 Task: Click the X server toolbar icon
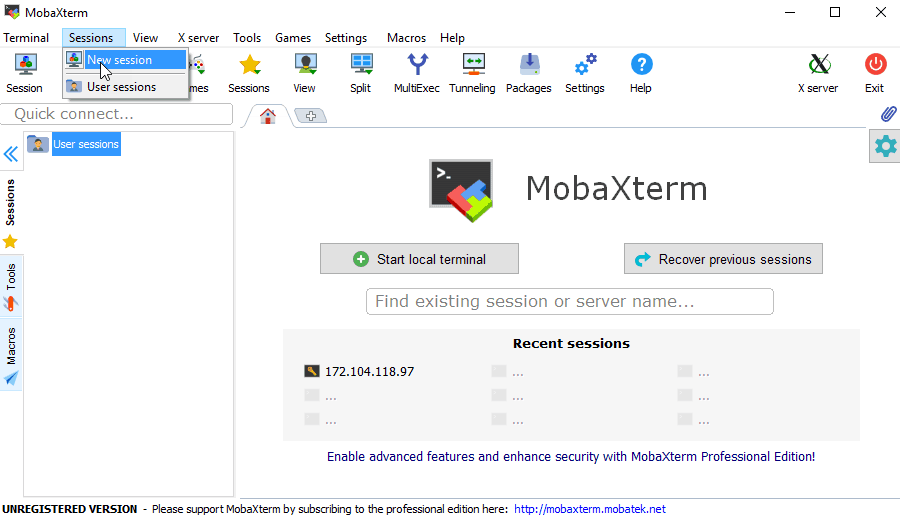click(818, 73)
